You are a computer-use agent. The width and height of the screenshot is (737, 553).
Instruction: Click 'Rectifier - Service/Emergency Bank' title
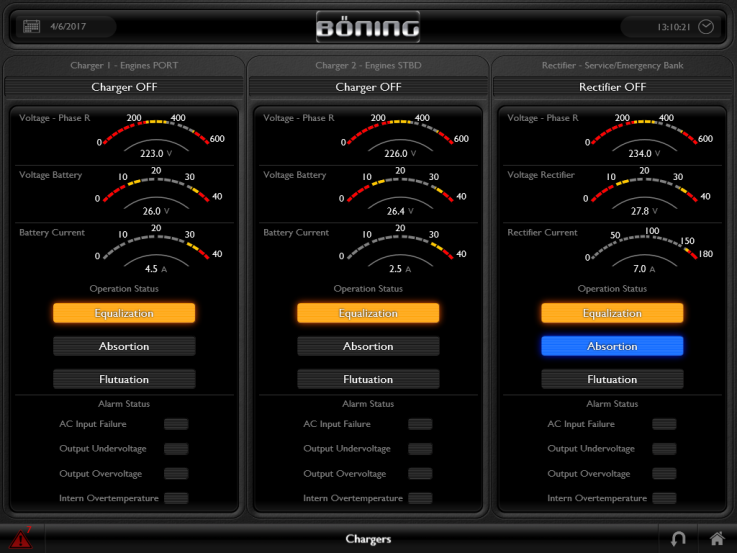point(612,65)
